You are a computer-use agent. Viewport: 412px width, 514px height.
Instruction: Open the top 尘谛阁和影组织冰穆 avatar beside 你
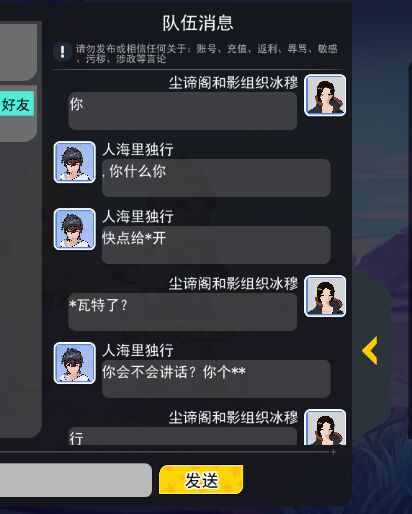[x=325, y=95]
